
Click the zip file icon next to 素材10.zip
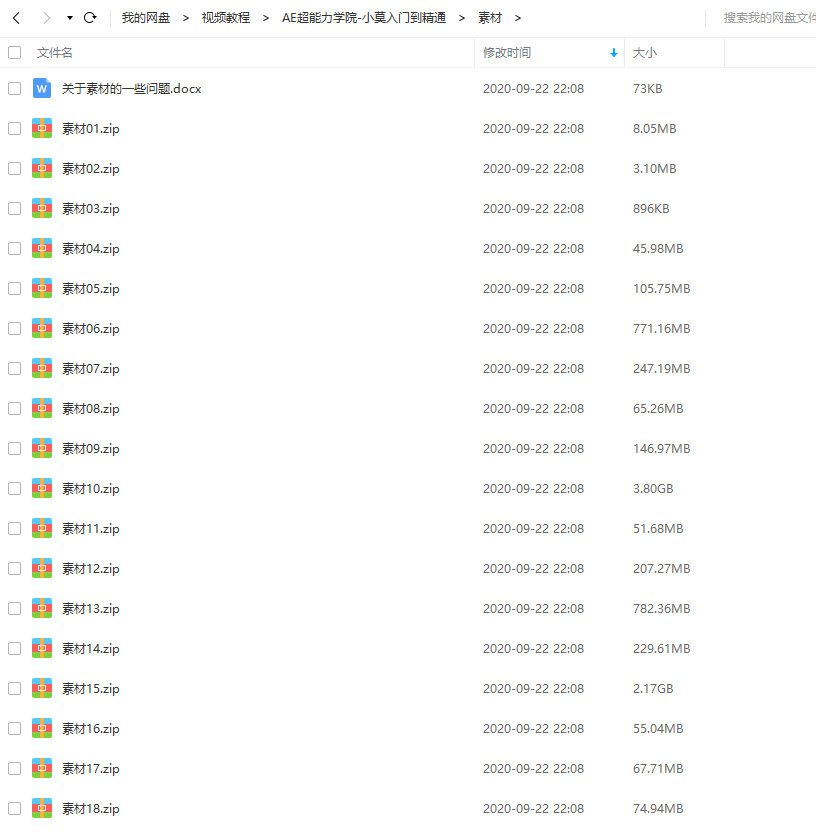[x=41, y=488]
